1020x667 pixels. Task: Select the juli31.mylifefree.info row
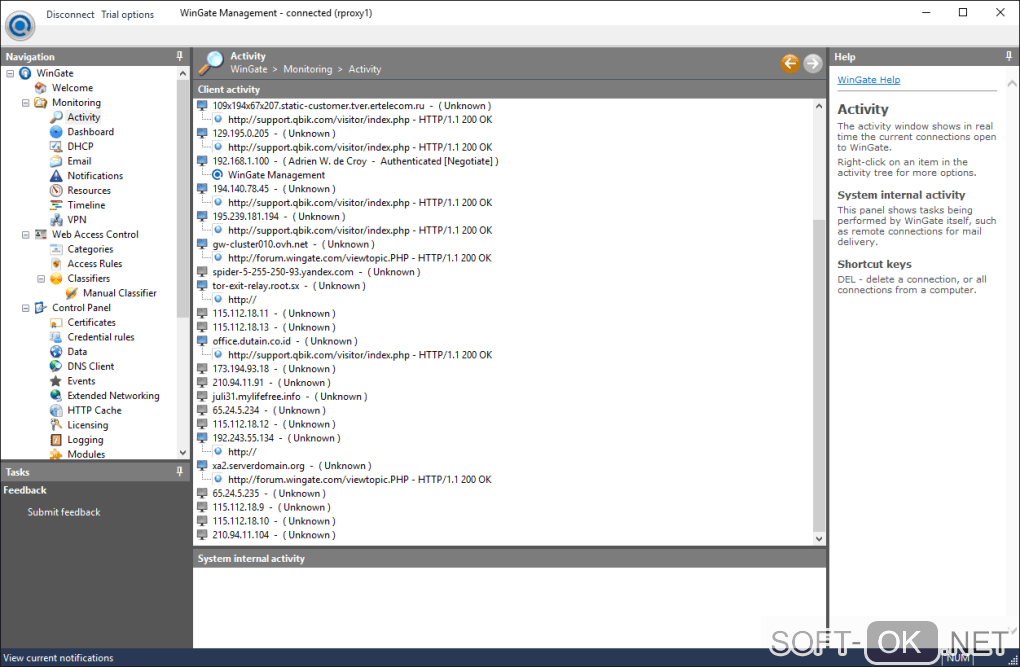(x=289, y=396)
